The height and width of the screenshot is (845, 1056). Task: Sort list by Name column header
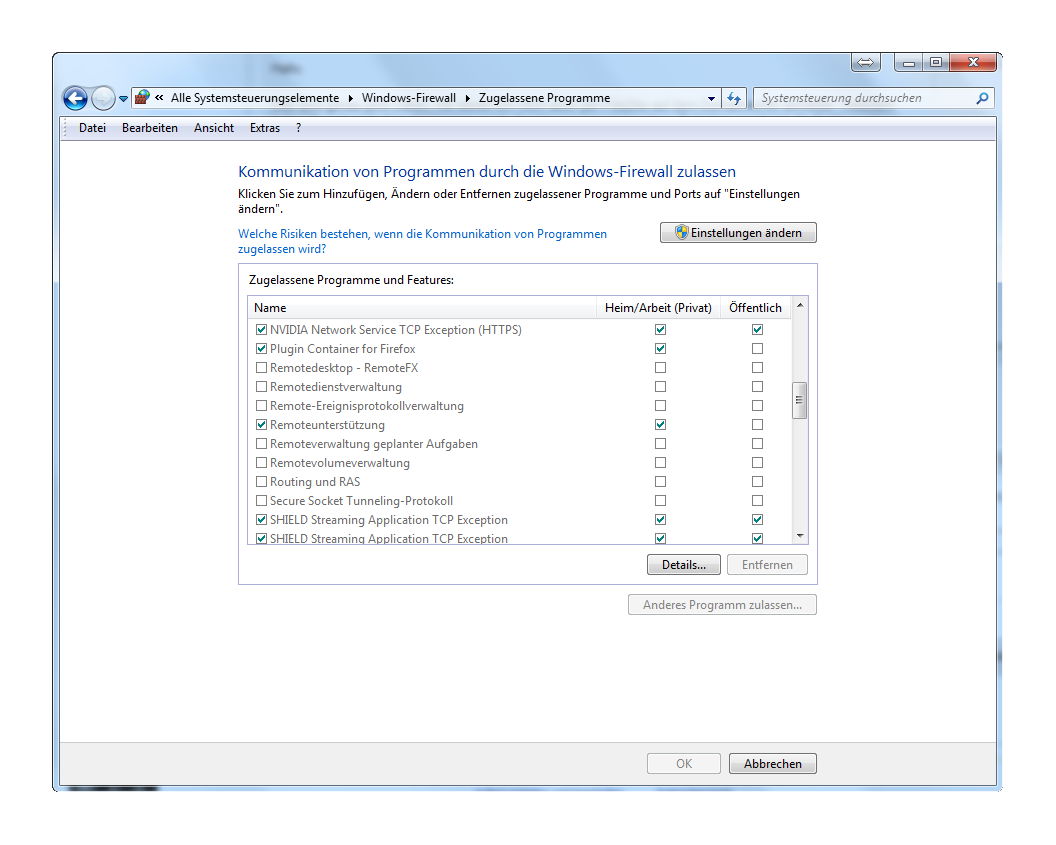422,308
